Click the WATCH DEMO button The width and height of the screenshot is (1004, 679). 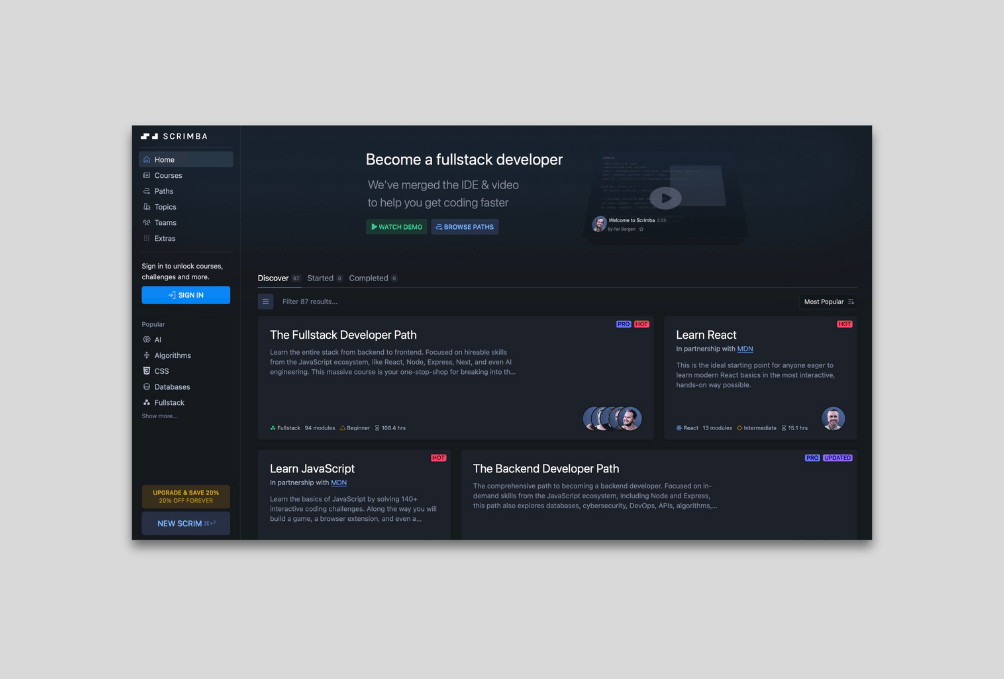point(396,227)
